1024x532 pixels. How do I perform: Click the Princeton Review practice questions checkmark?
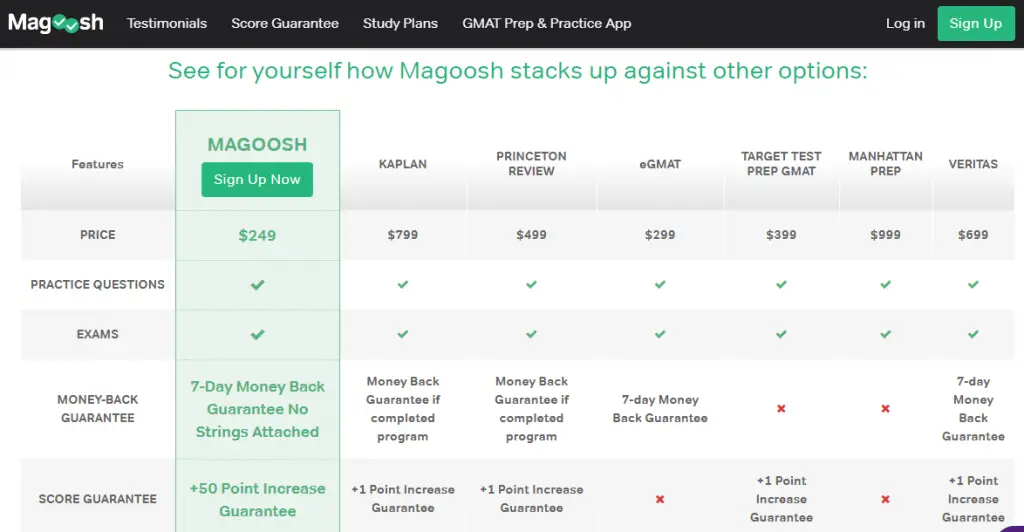(532, 285)
